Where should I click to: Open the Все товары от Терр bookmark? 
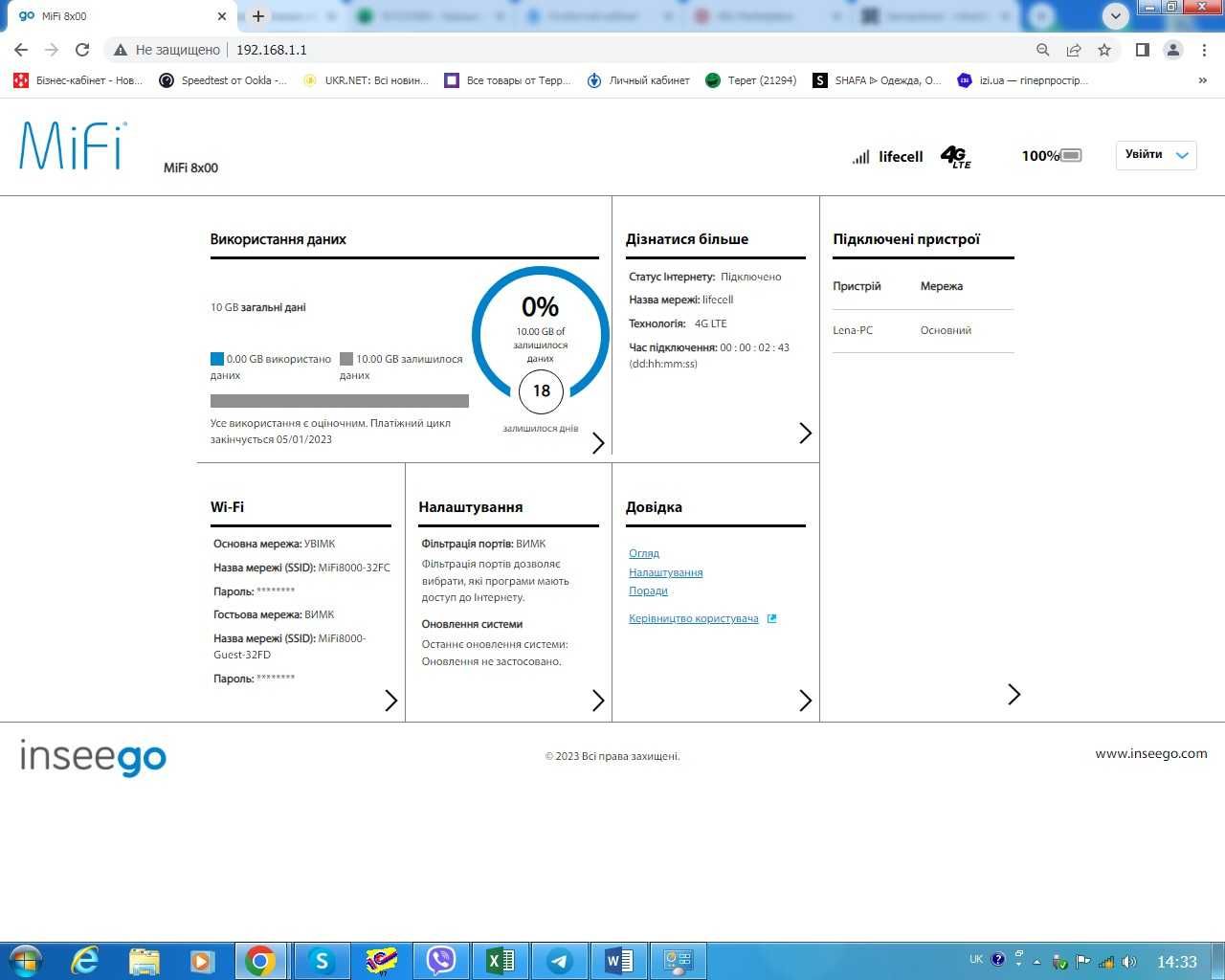coord(507,80)
